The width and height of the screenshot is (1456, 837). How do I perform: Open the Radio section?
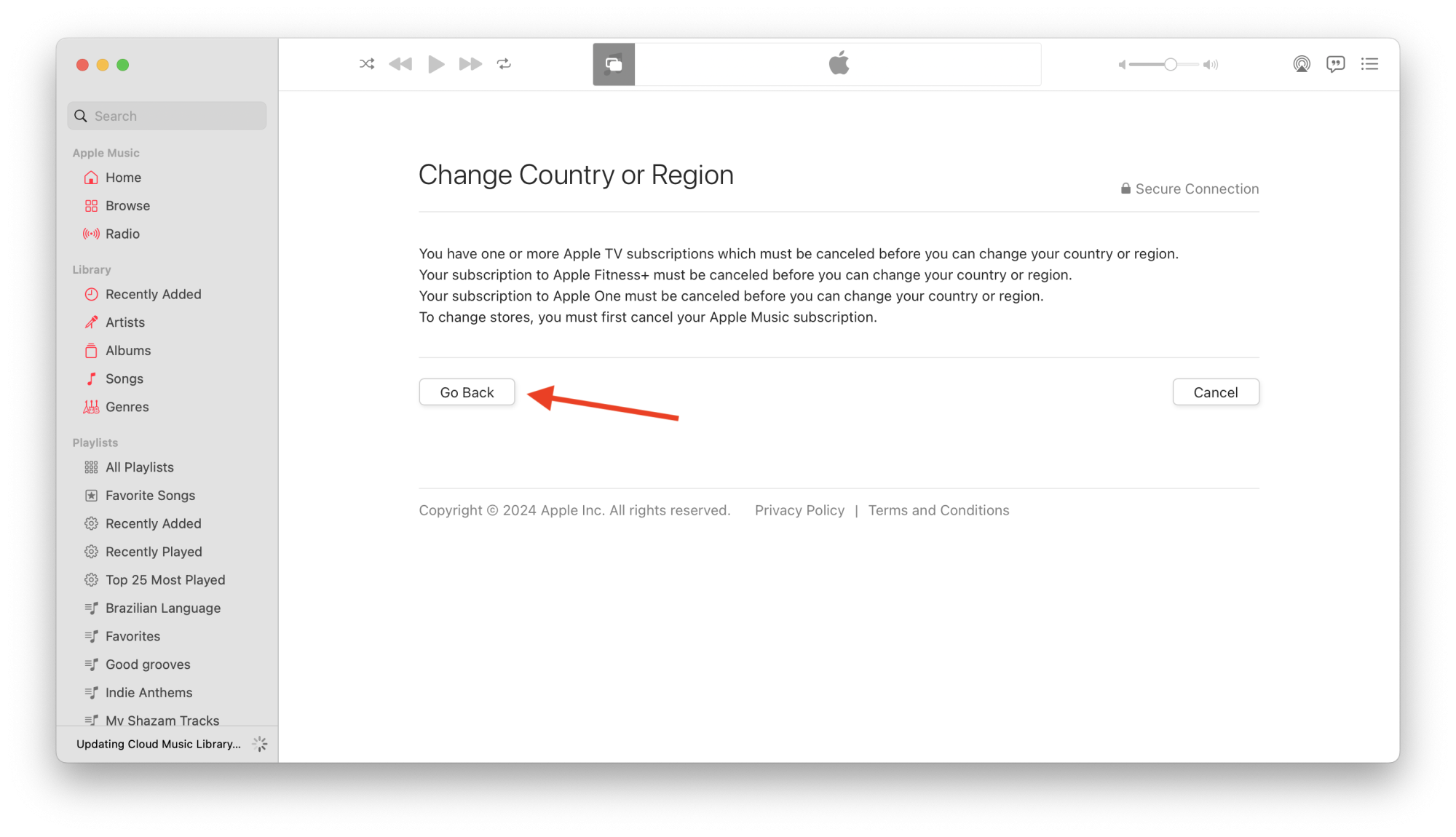coord(122,234)
